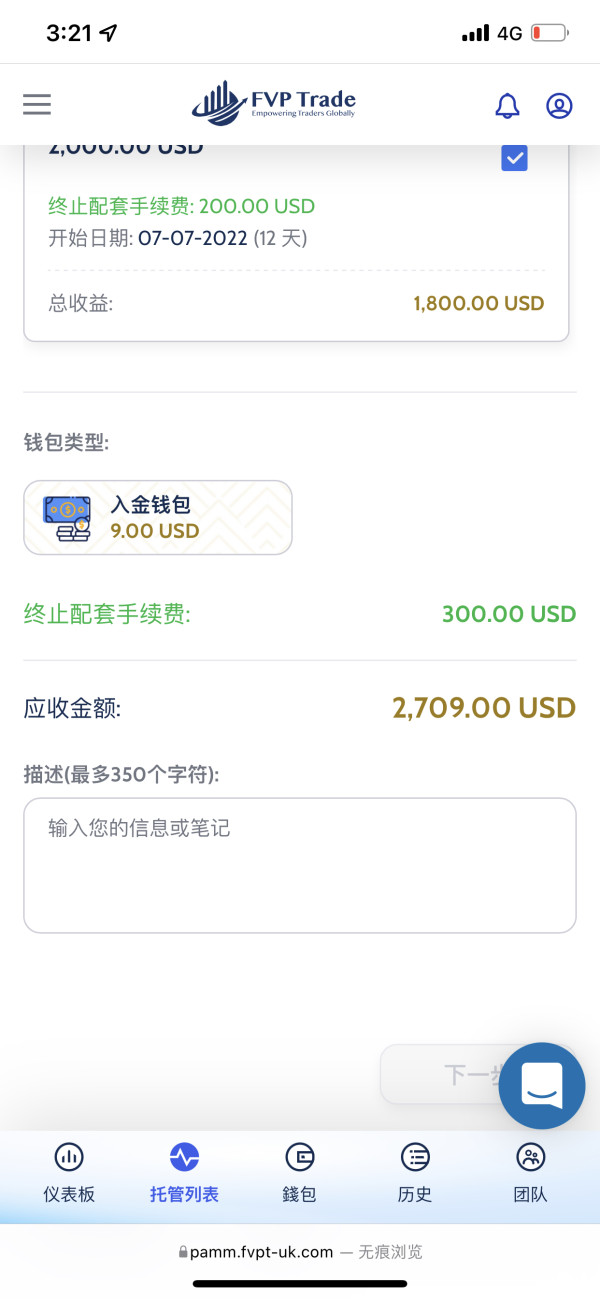Tap the team icon in bottom bar

(x=530, y=1157)
